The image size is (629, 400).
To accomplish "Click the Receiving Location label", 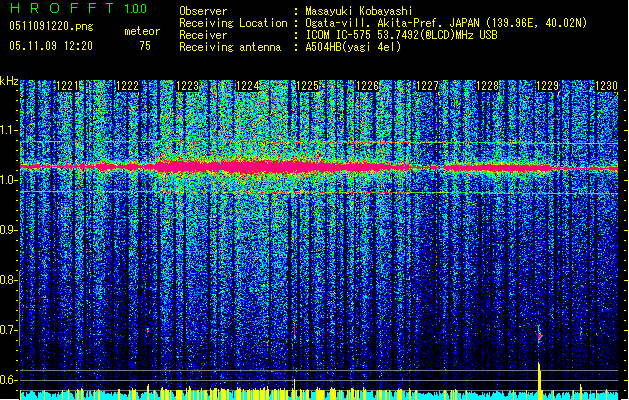I will pyautogui.click(x=233, y=23).
